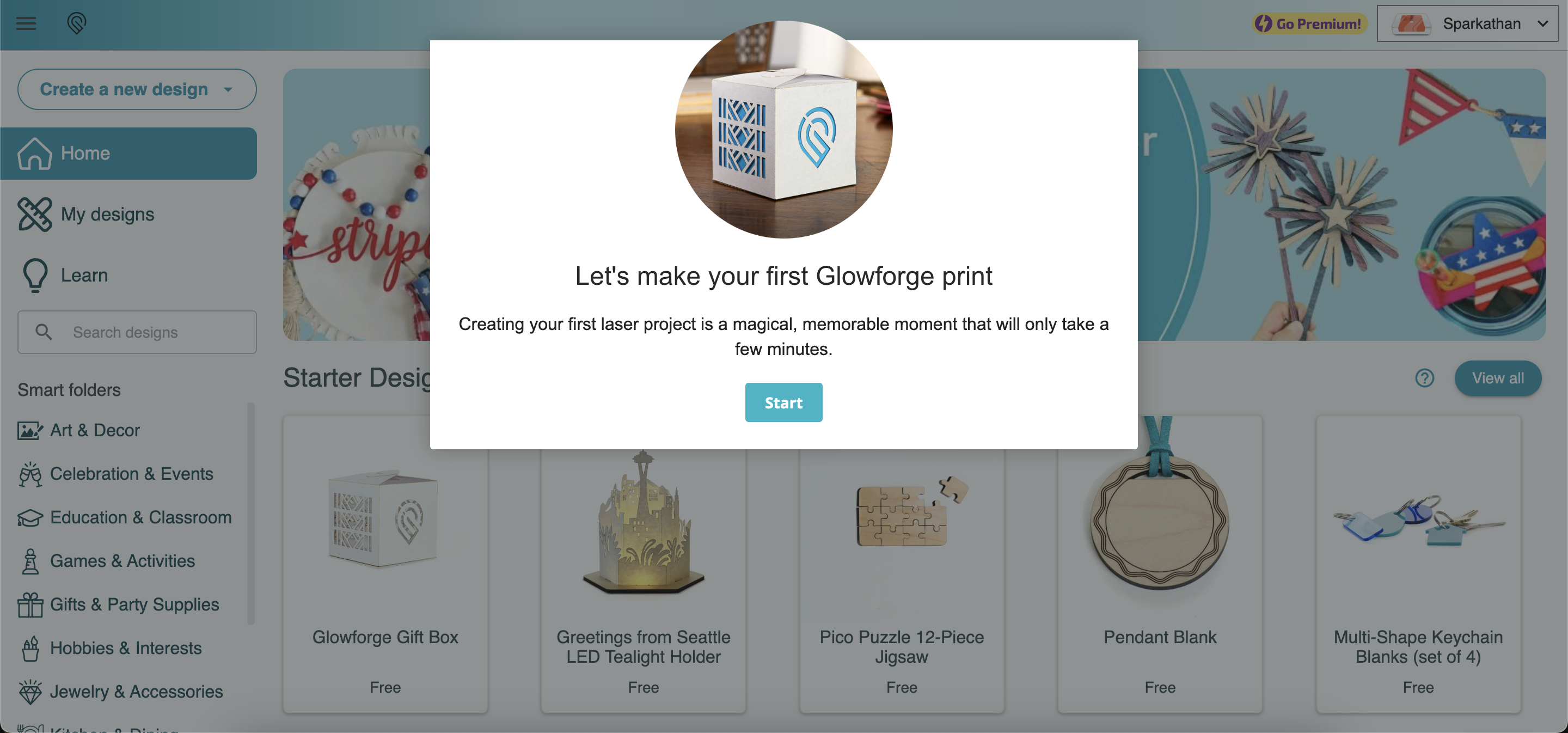Click the Learn lightbulb icon

[x=35, y=274]
